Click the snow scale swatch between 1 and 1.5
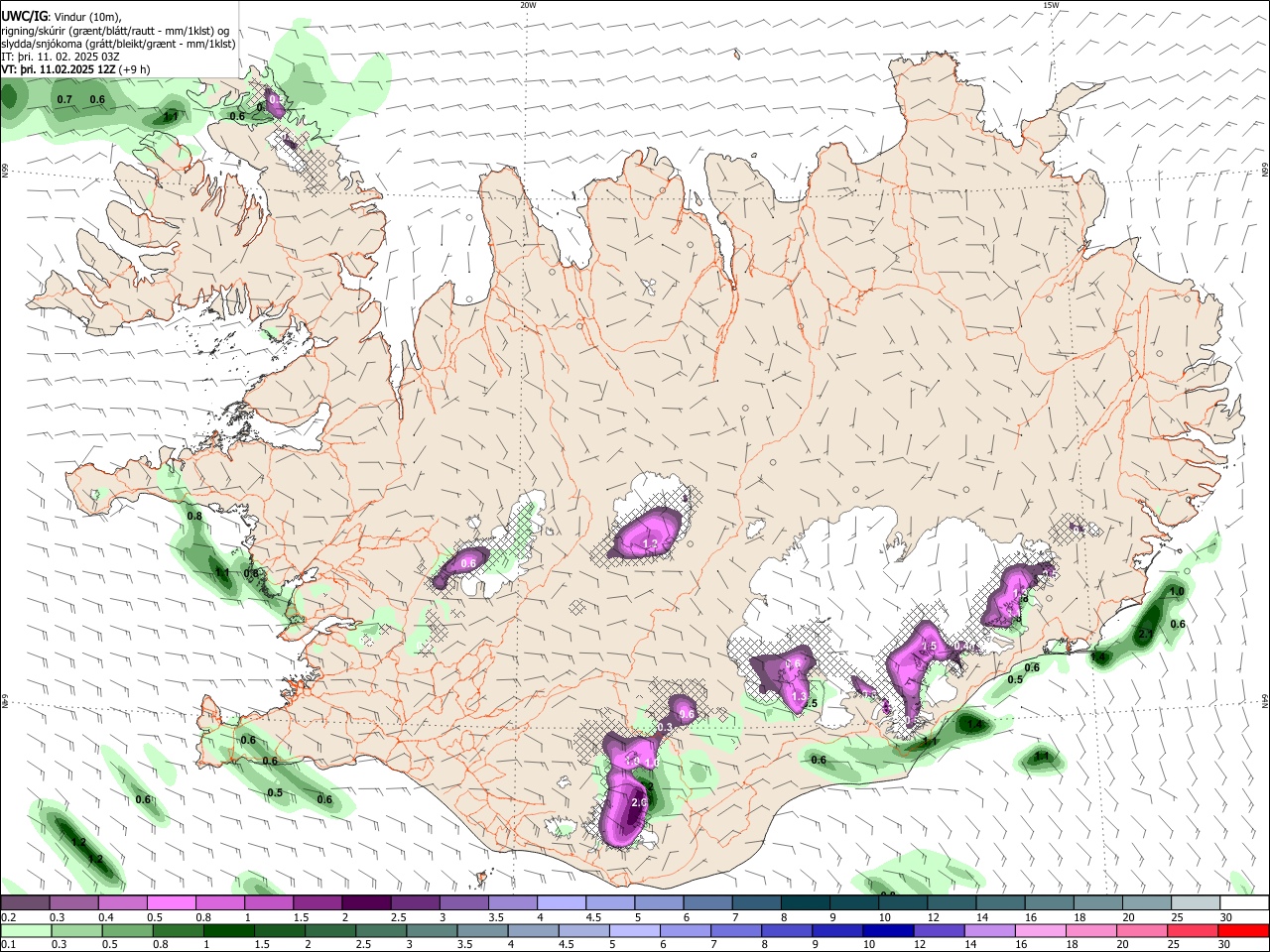Screen dimensions: 1270x952 click(x=269, y=902)
